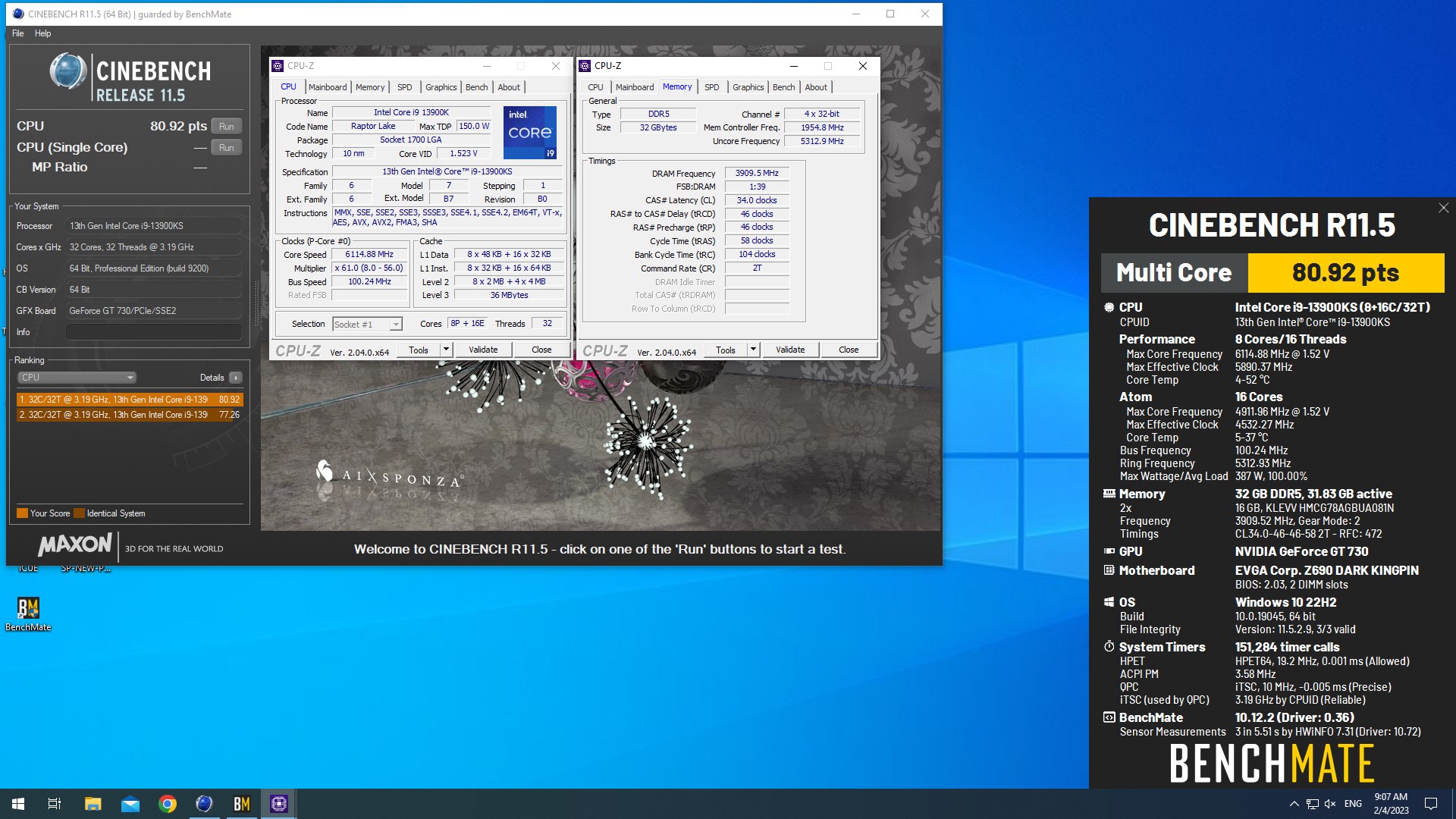This screenshot has width=1456, height=819.
Task: Open the notification center
Action: point(1431,804)
